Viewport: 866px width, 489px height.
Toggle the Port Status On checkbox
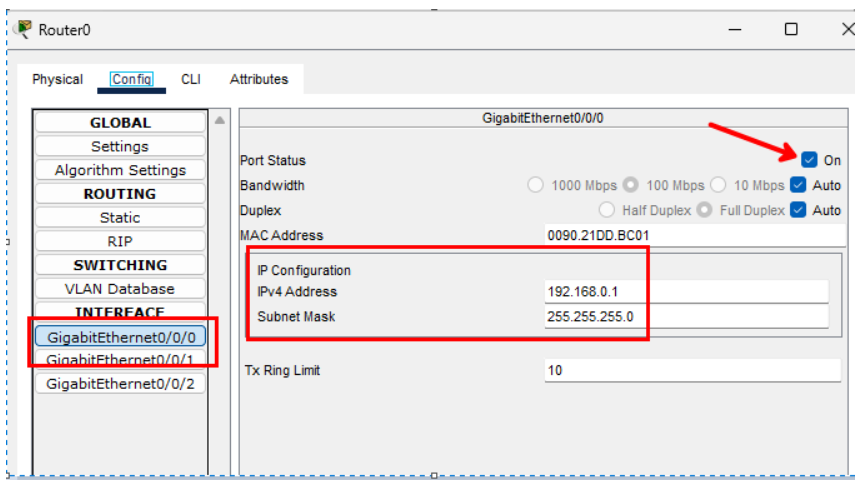pyautogui.click(x=809, y=160)
